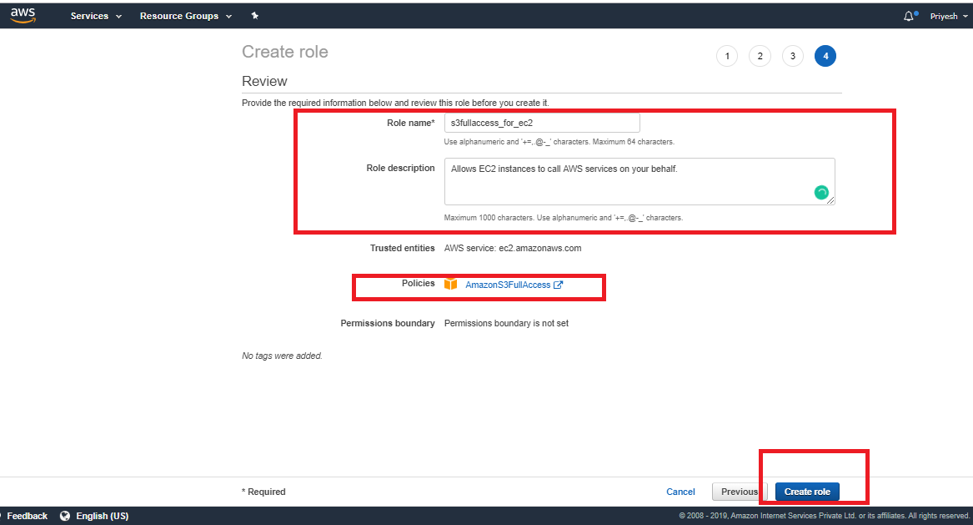
Task: Click the AmazonS3FullAccess policy link
Action: pos(507,285)
